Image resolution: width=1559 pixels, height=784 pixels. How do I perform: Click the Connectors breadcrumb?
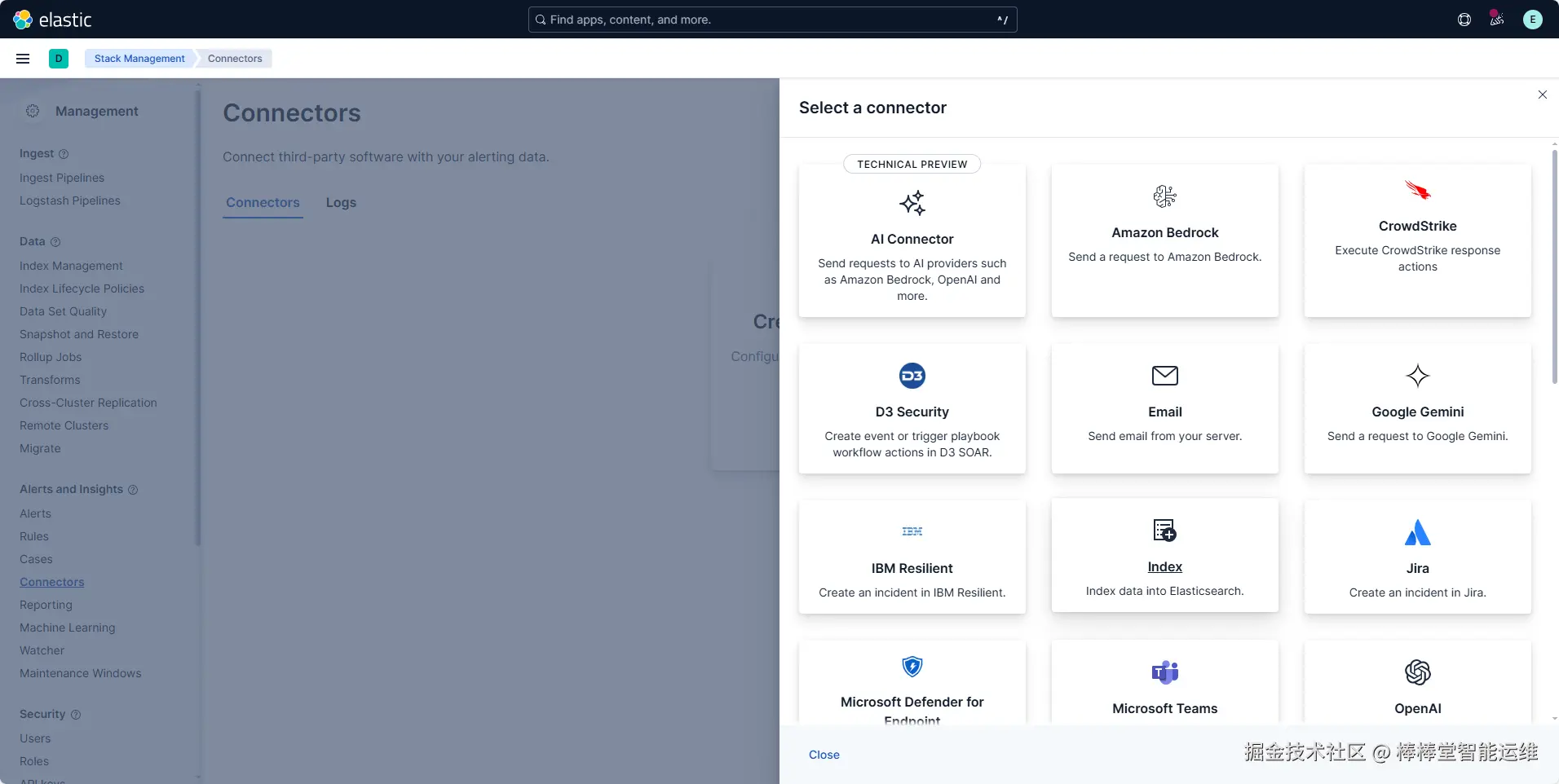235,59
